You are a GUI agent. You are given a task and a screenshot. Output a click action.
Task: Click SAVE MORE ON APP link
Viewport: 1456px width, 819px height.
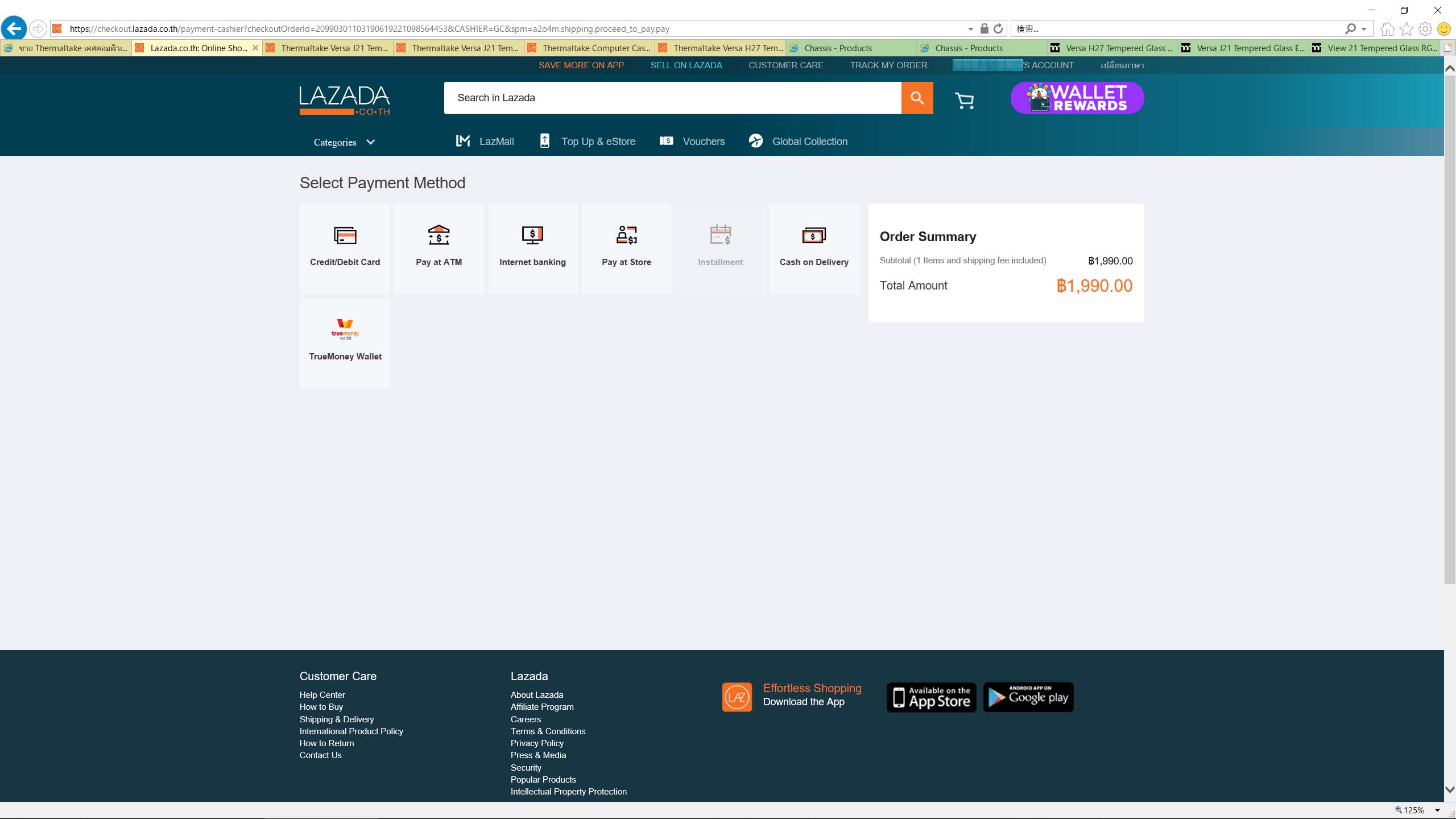tap(581, 65)
